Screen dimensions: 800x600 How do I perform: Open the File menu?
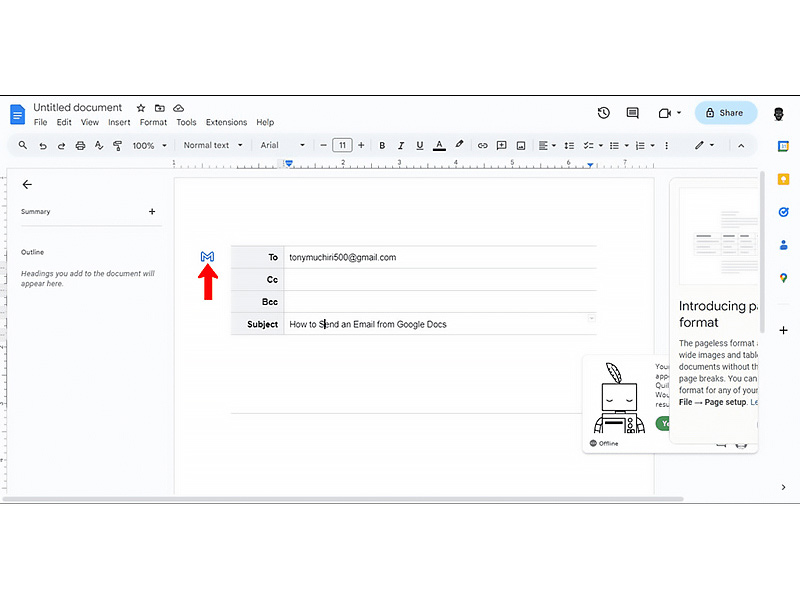[40, 122]
